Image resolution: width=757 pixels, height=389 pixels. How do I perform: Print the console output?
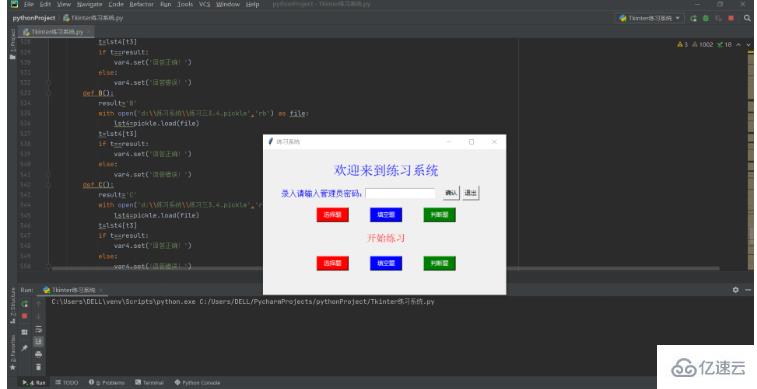pos(39,354)
